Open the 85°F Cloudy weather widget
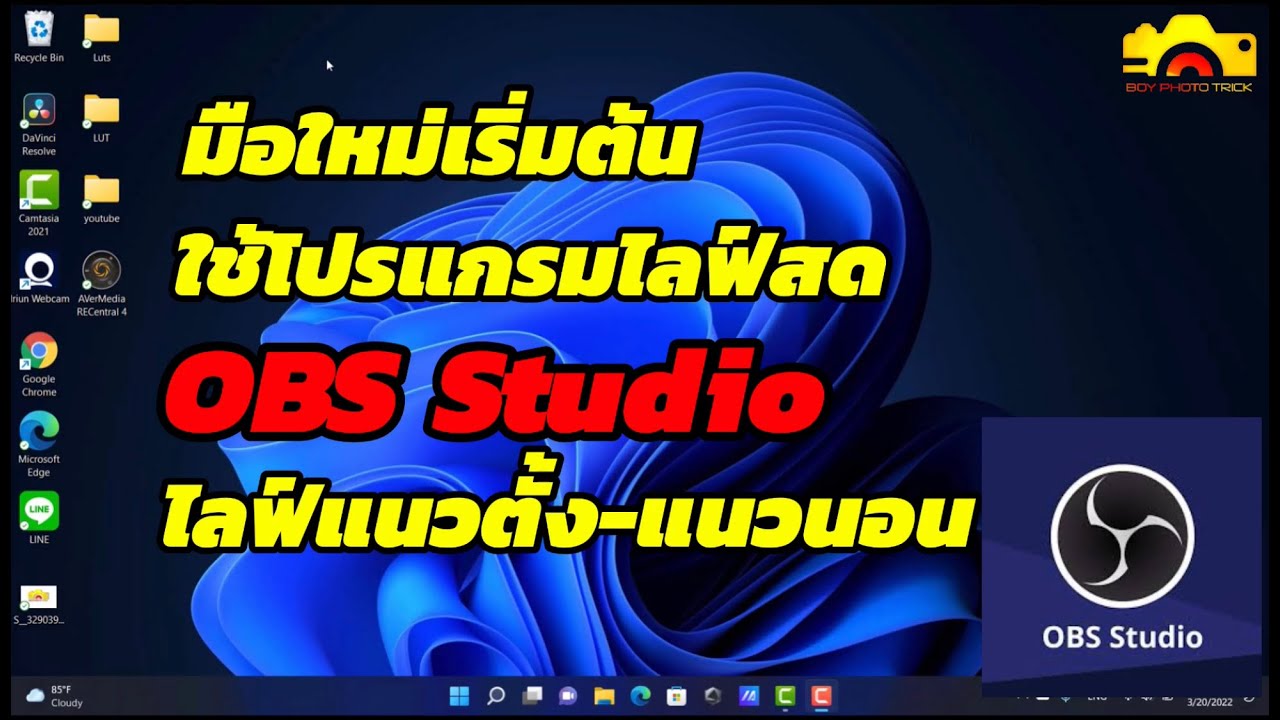Viewport: 1280px width, 720px height. [x=55, y=696]
